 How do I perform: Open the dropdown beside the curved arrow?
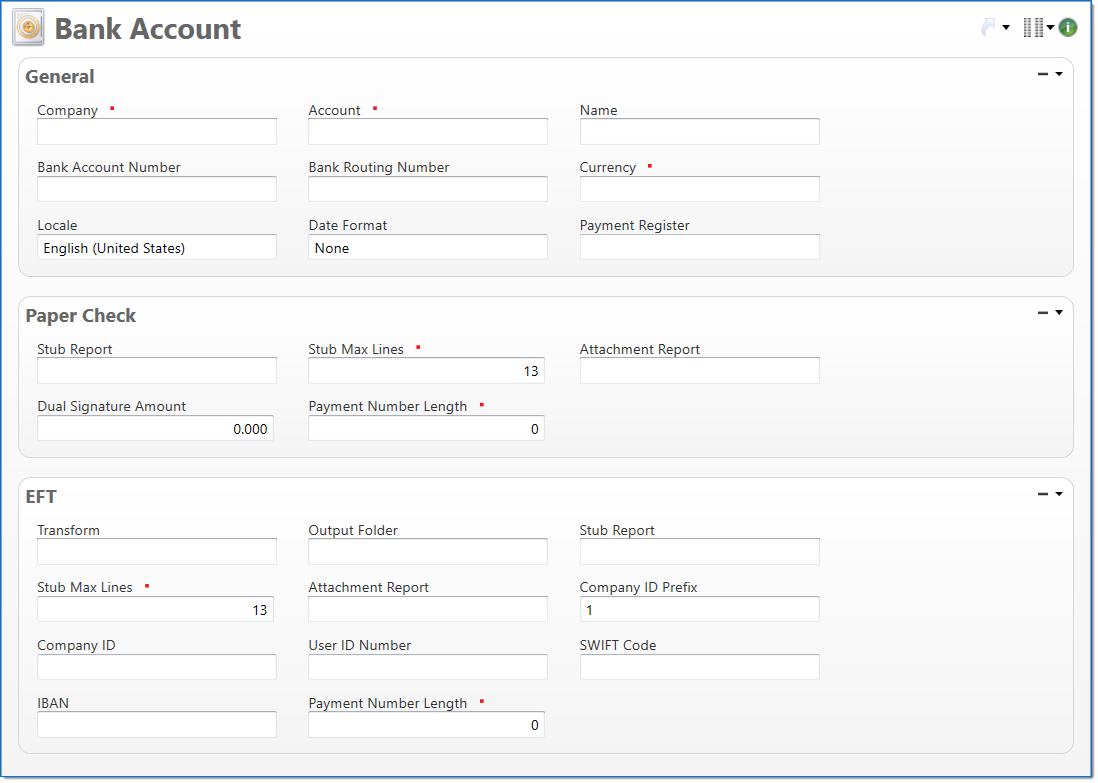[1006, 28]
